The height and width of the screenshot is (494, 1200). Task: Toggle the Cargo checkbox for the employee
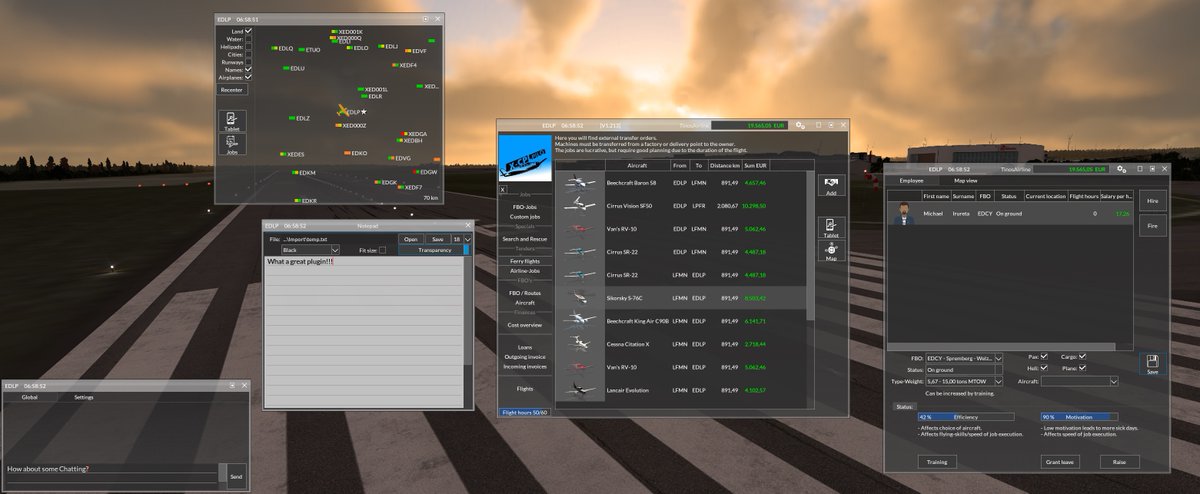coord(1082,357)
